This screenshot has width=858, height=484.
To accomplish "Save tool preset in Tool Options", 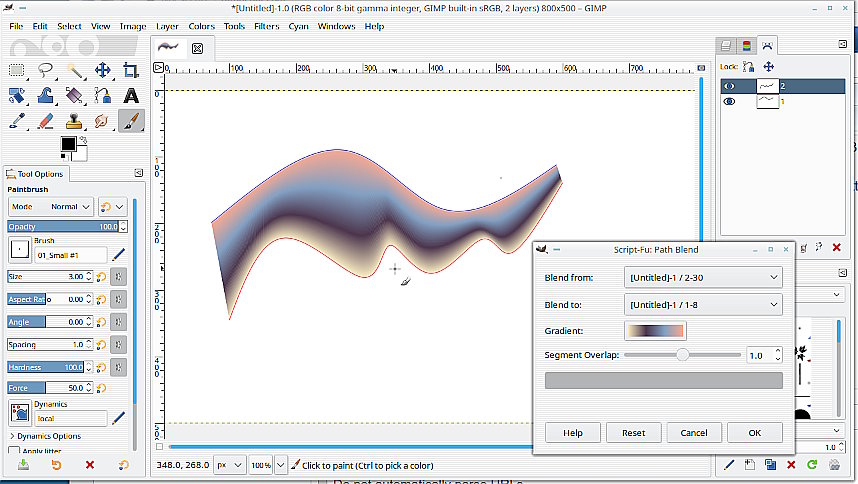I will coord(23,465).
